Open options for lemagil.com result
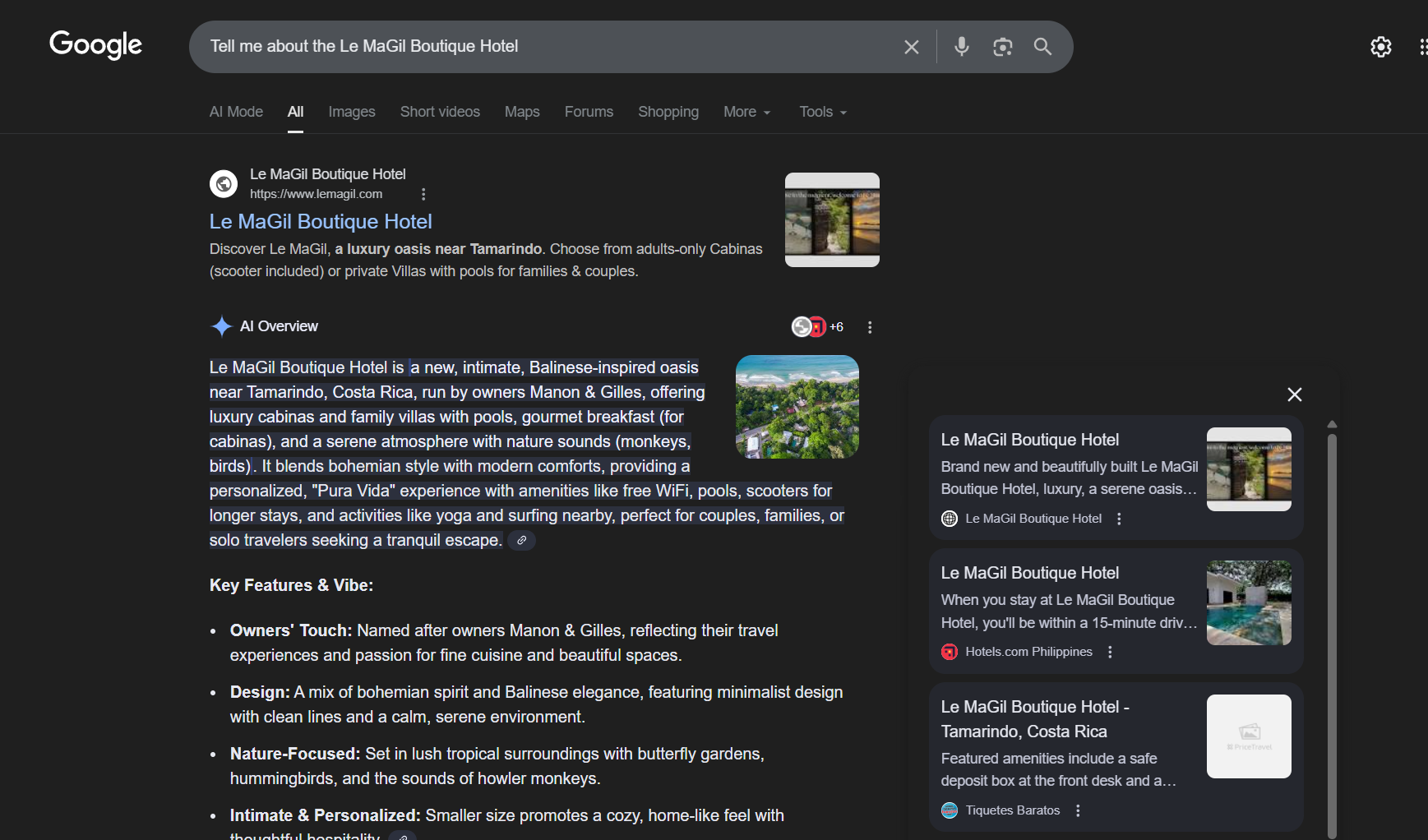Image resolution: width=1428 pixels, height=840 pixels. pyautogui.click(x=423, y=194)
